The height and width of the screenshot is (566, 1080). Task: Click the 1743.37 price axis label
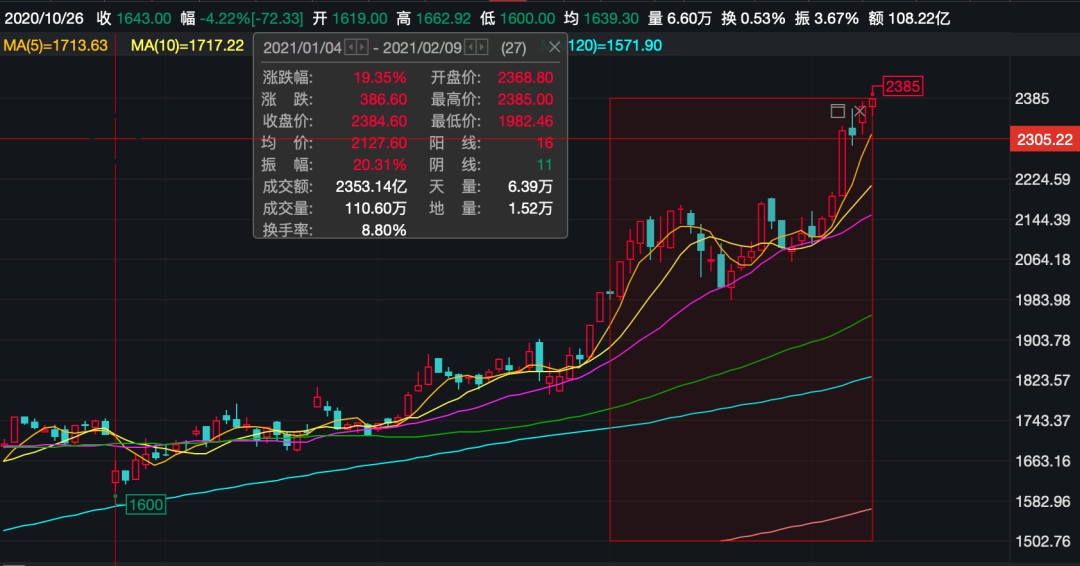[x=1042, y=421]
